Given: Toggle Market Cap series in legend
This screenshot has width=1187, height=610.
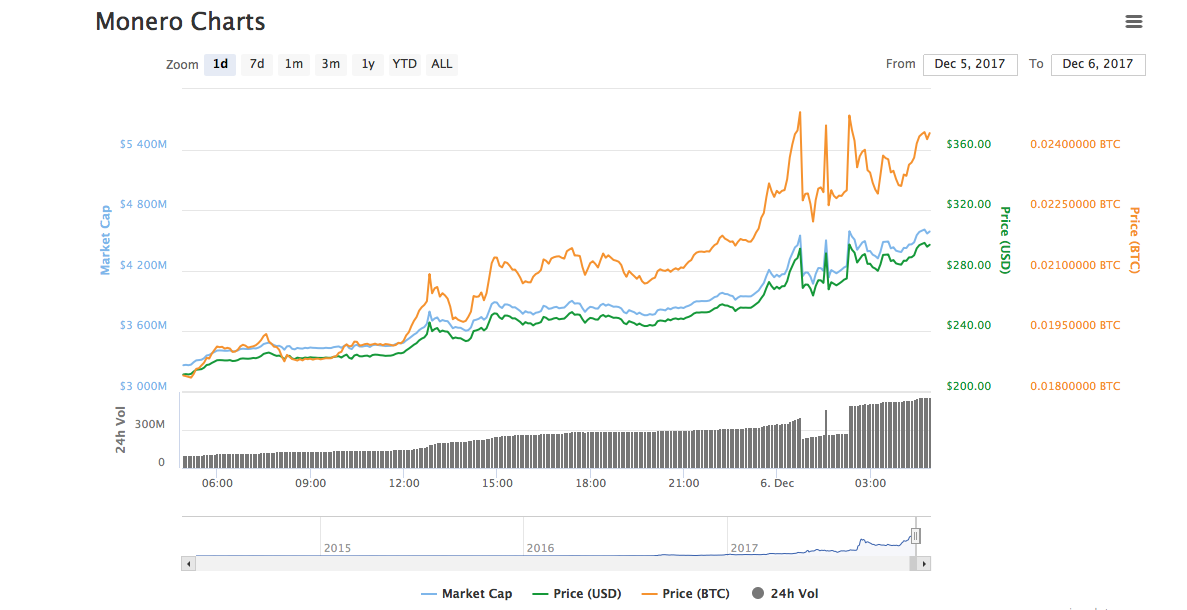Looking at the screenshot, I should (x=466, y=594).
